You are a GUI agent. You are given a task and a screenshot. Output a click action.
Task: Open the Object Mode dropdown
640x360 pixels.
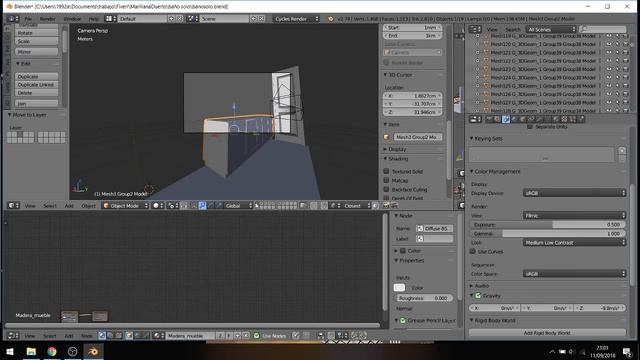pos(125,205)
